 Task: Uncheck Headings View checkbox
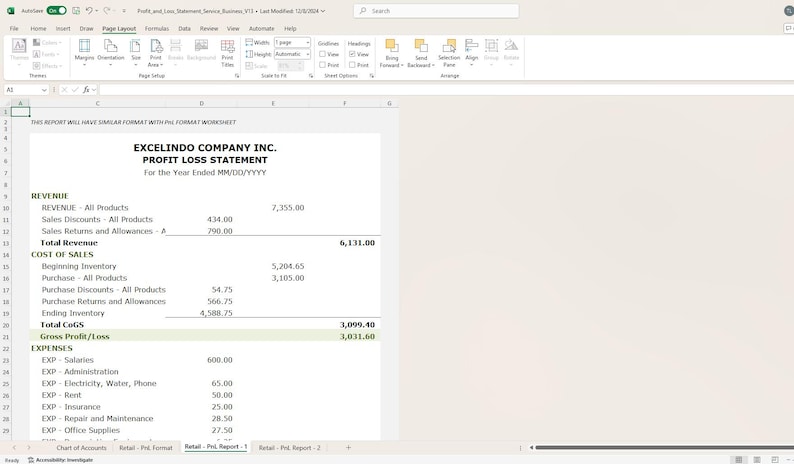(x=352, y=54)
